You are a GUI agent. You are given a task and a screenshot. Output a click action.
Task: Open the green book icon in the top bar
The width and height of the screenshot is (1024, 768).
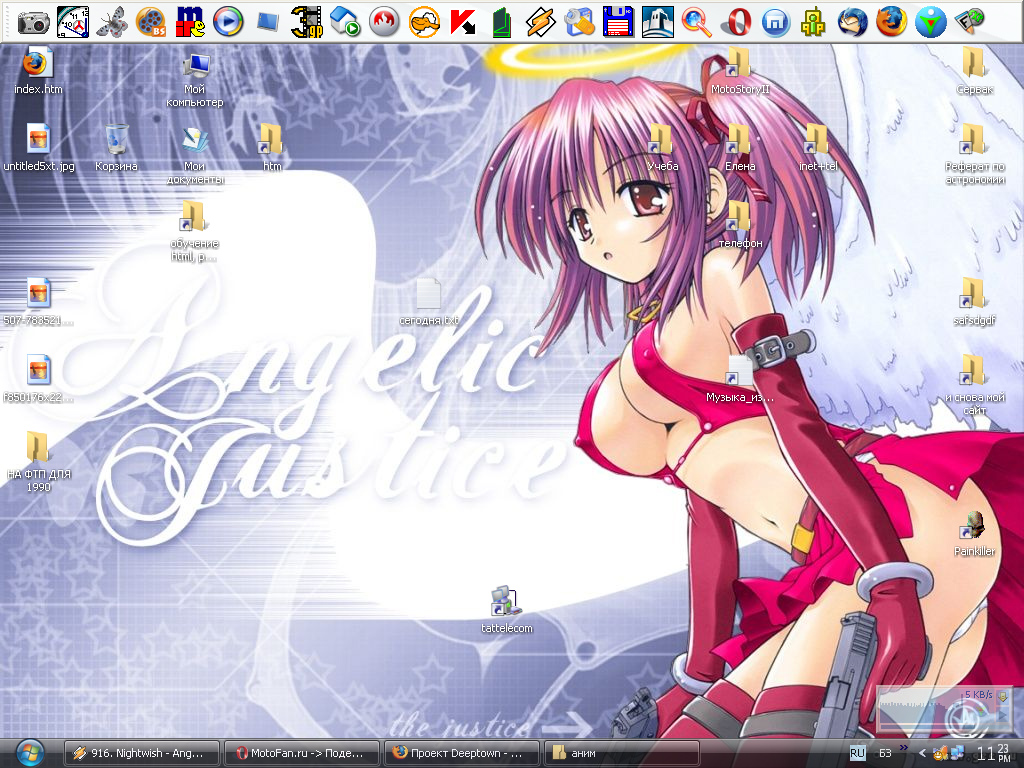(502, 23)
